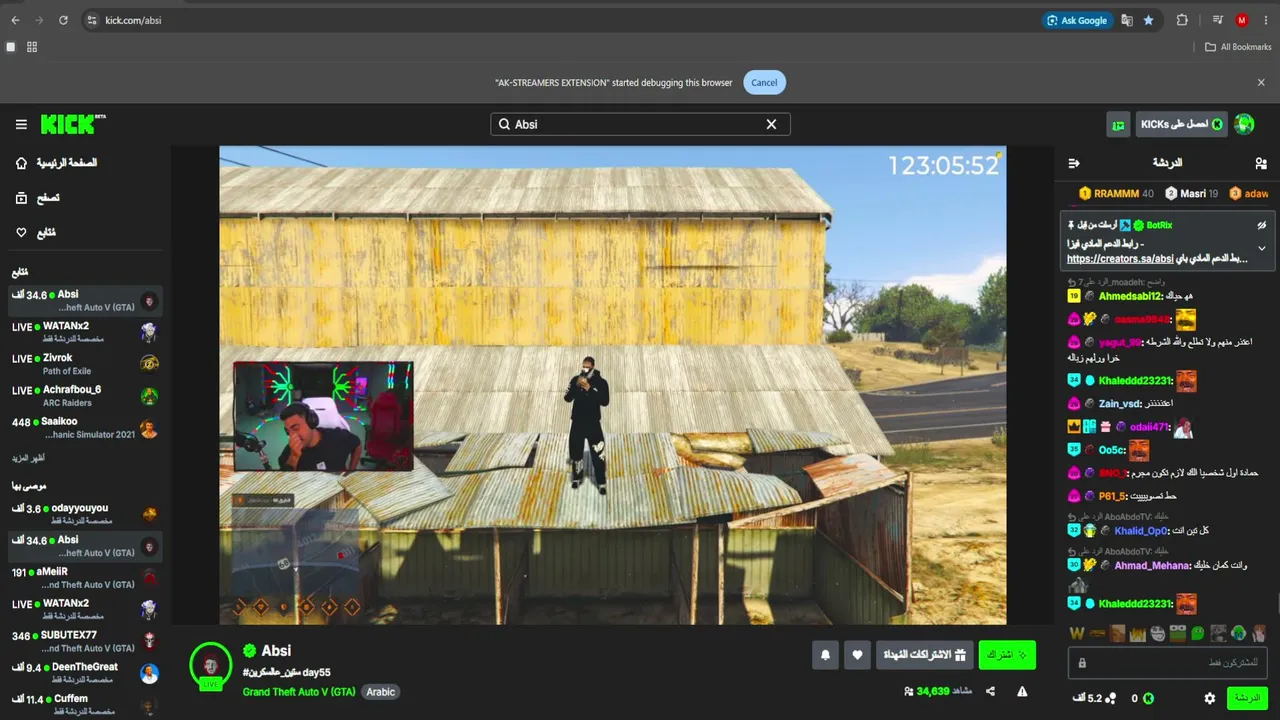Click the browser address bar
Image resolution: width=1280 pixels, height=720 pixels.
click(x=560, y=20)
